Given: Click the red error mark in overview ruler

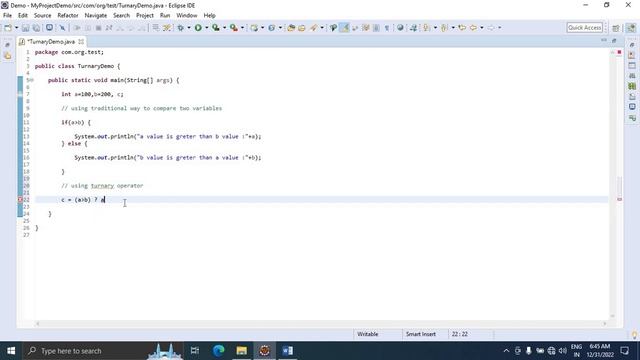Looking at the screenshot, I should tap(619, 199).
